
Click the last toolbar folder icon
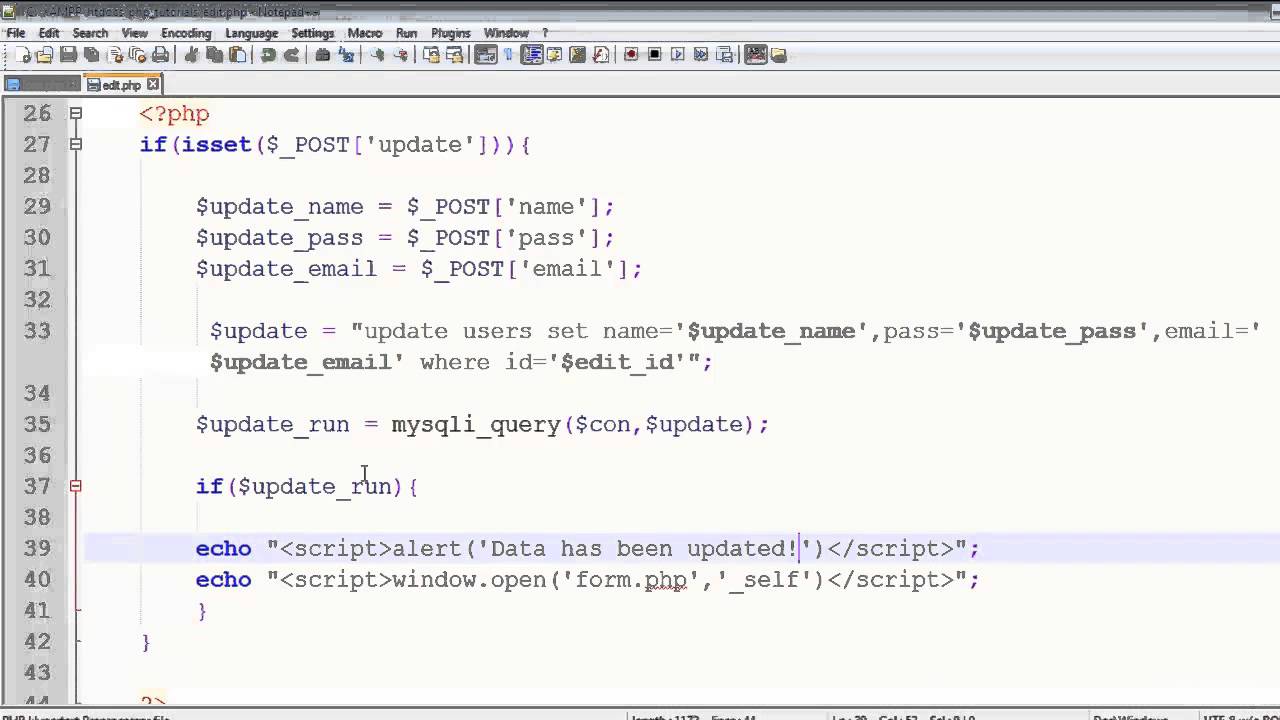778,55
